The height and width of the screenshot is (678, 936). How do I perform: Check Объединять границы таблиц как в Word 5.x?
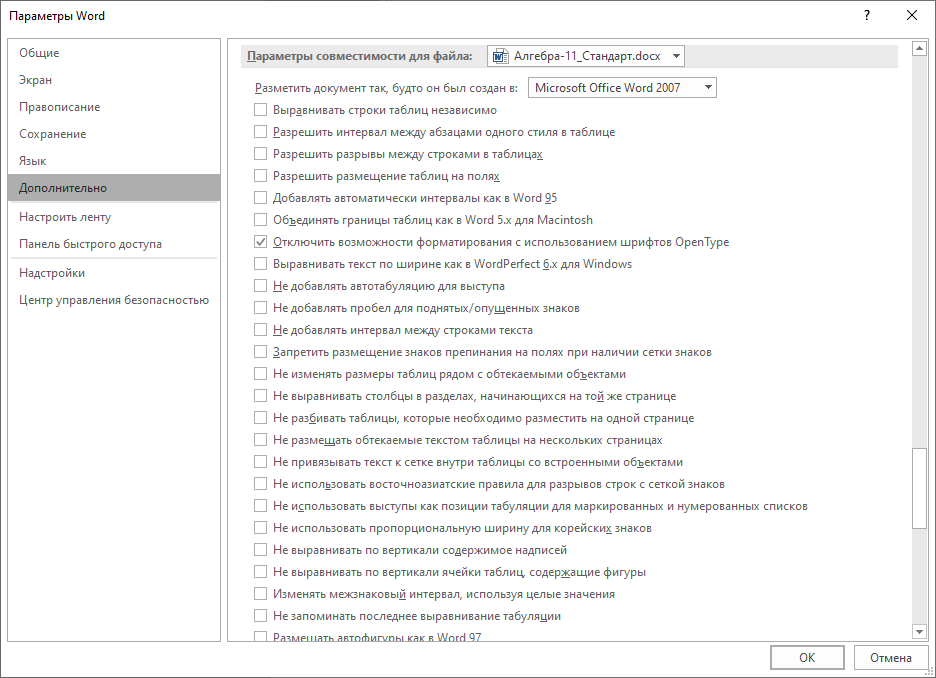[x=260, y=220]
